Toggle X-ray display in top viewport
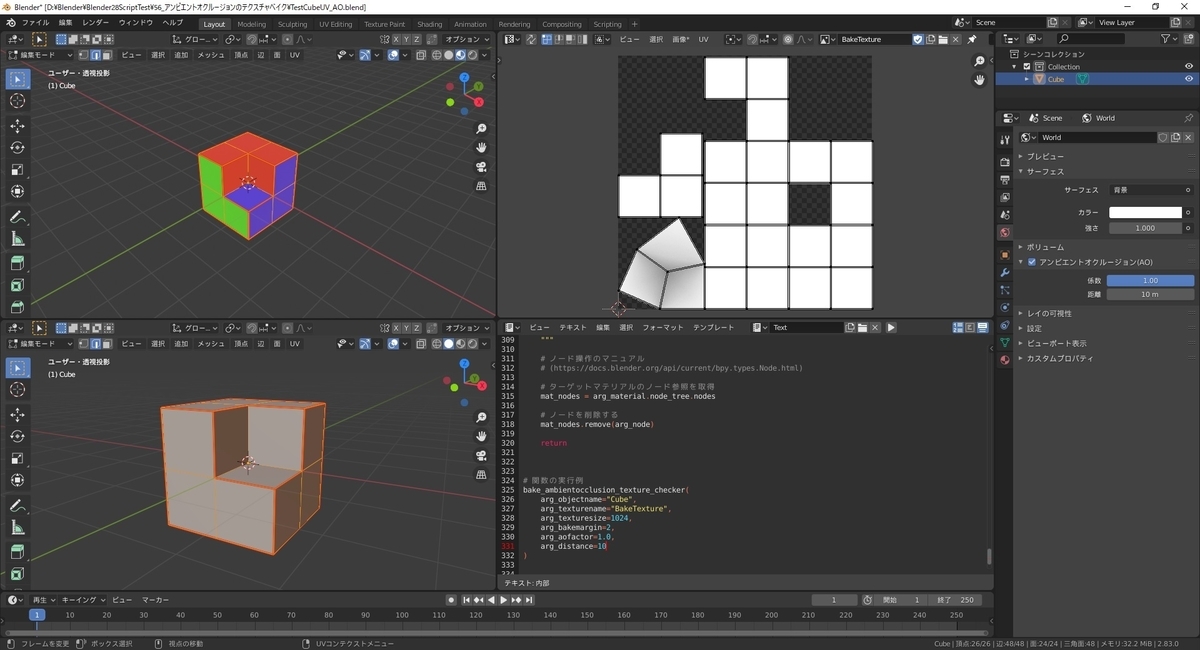The height and width of the screenshot is (650, 1200). (421, 55)
